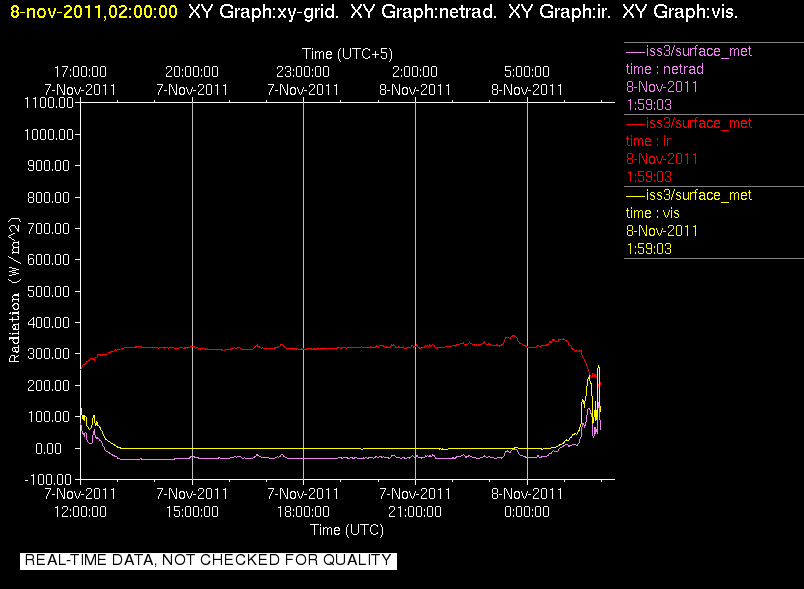
Task: Select the 'time : vis' legend entry
Action: pos(652,213)
